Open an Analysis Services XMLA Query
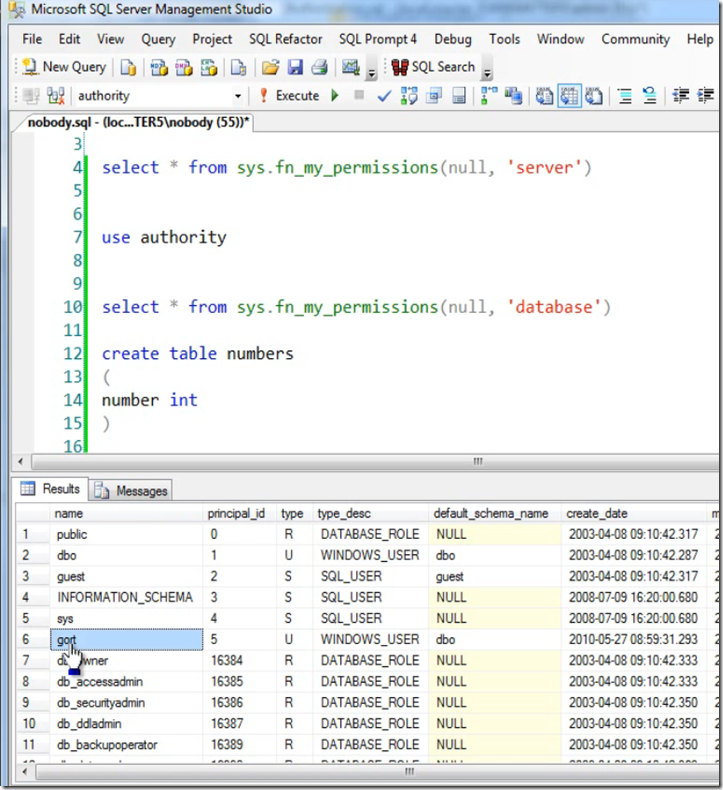 click(209, 67)
